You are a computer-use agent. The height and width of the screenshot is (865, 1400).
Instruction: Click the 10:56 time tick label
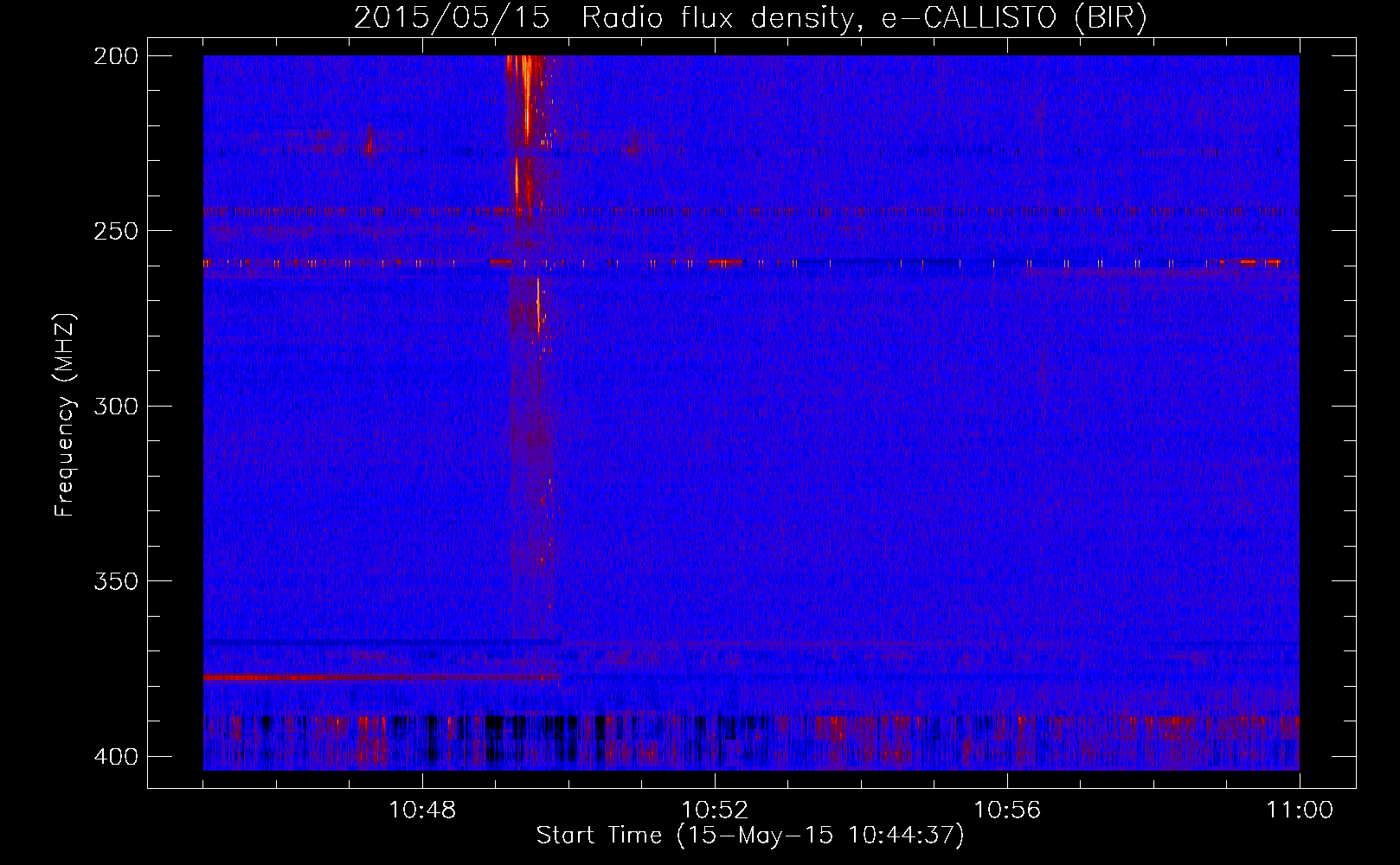click(1007, 811)
